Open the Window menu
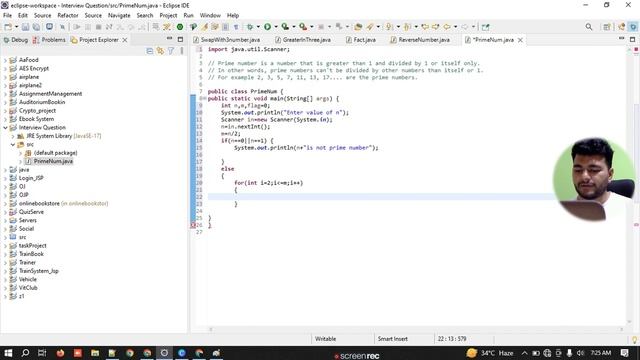This screenshot has width=640, height=360. click(x=210, y=16)
